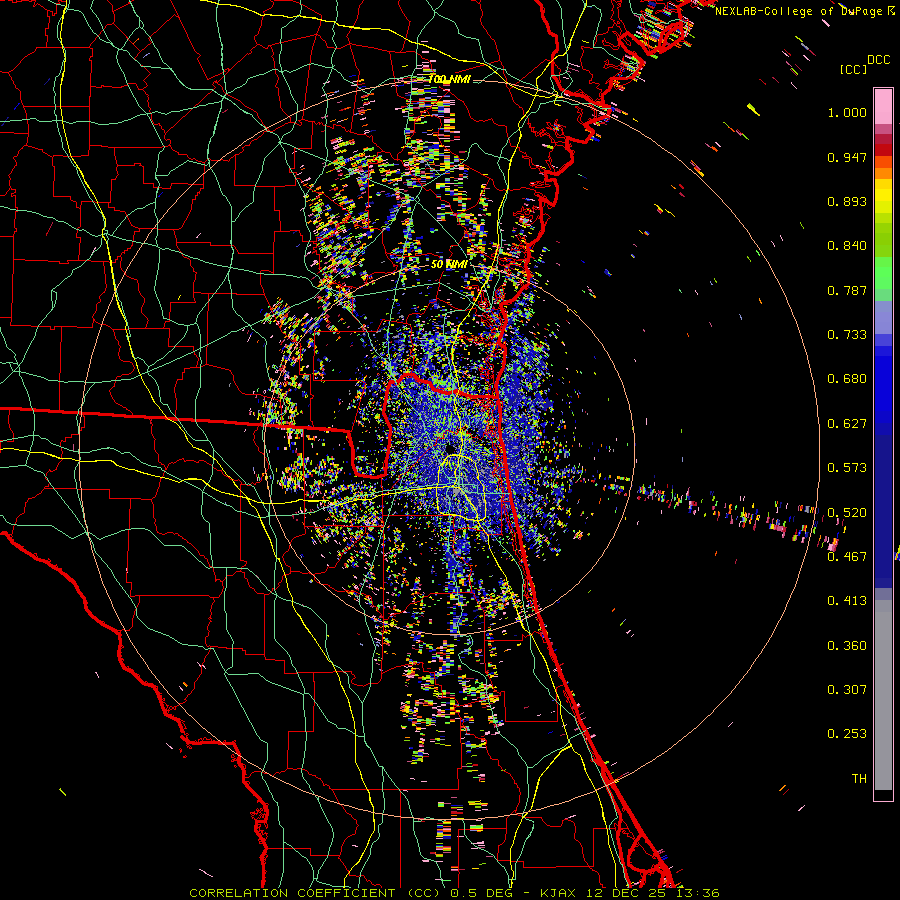Click the 50 NMI range ring label
The height and width of the screenshot is (900, 900).
coord(449,264)
